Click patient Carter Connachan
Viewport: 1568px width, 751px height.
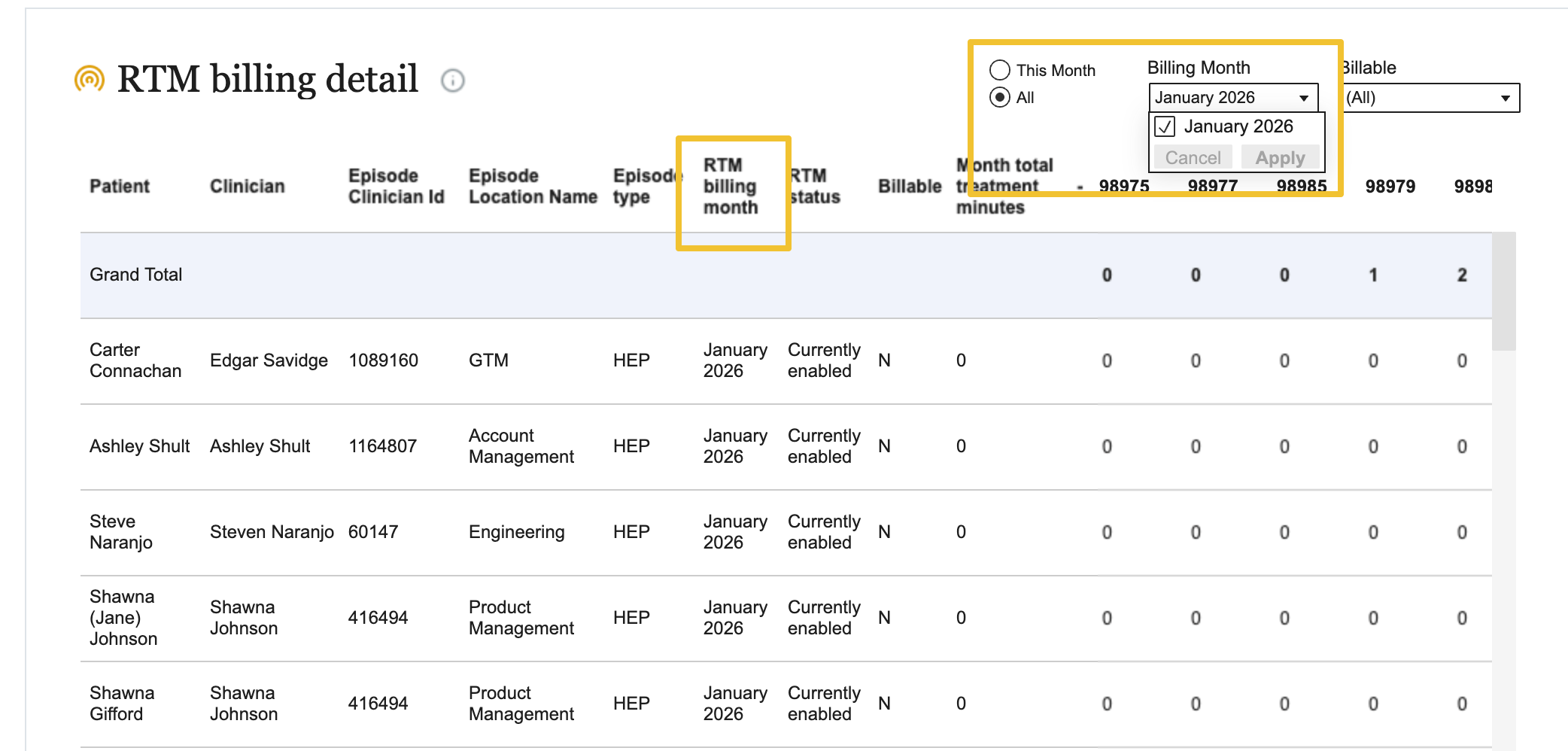pos(135,360)
